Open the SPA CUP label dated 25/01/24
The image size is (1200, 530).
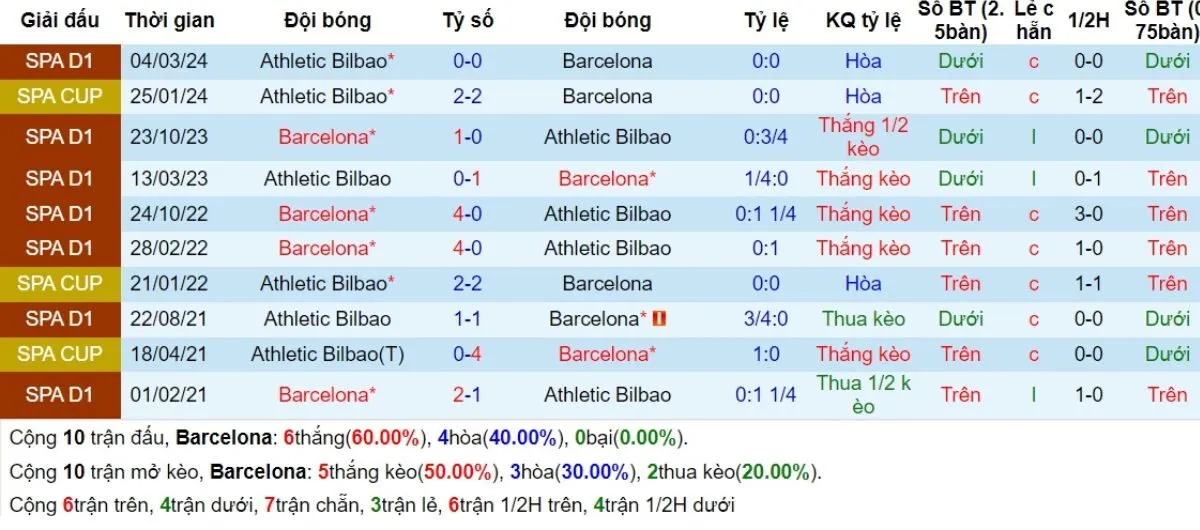[59, 97]
